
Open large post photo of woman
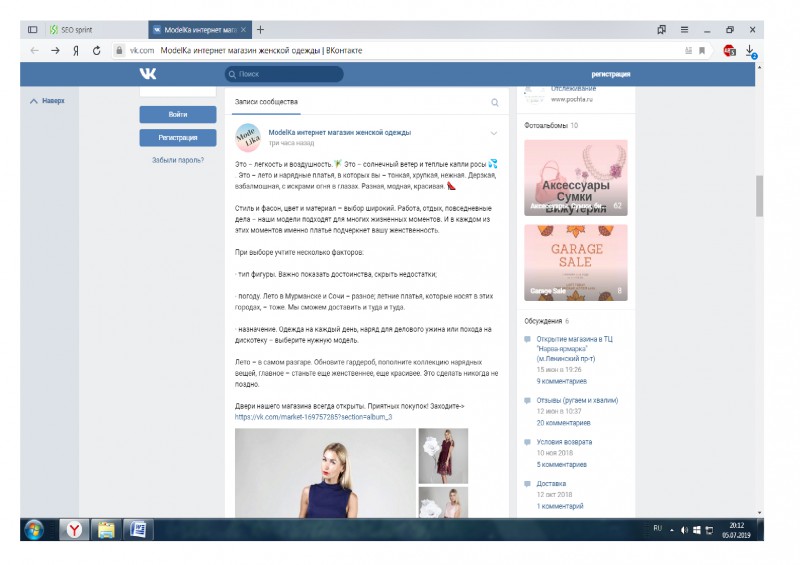[x=326, y=473]
